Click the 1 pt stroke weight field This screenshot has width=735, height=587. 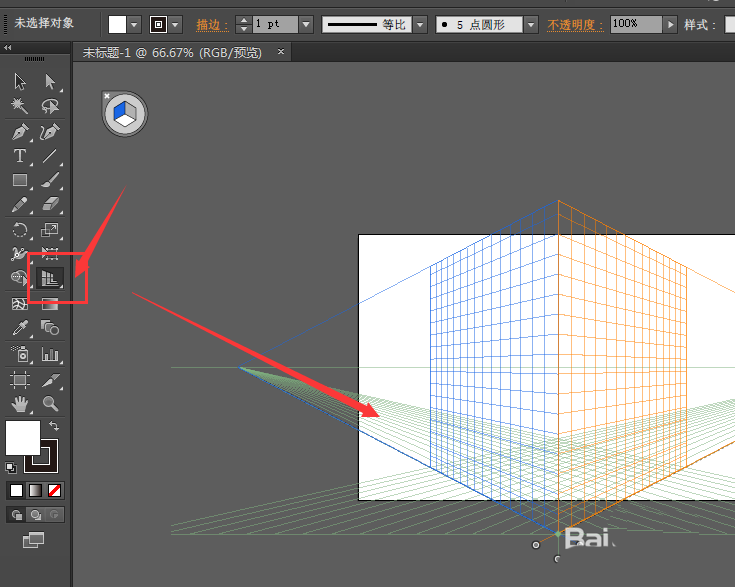tap(275, 24)
